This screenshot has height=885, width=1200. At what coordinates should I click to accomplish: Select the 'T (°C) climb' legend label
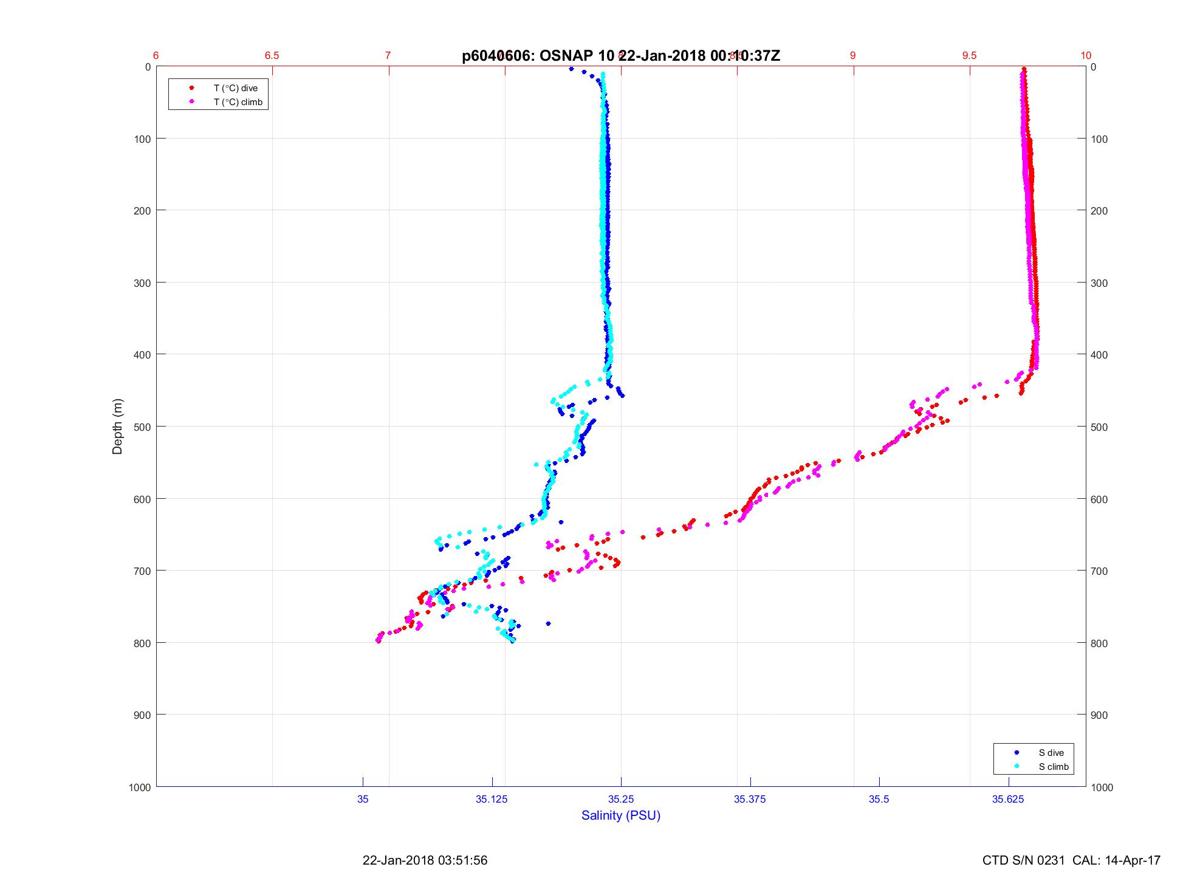click(240, 102)
